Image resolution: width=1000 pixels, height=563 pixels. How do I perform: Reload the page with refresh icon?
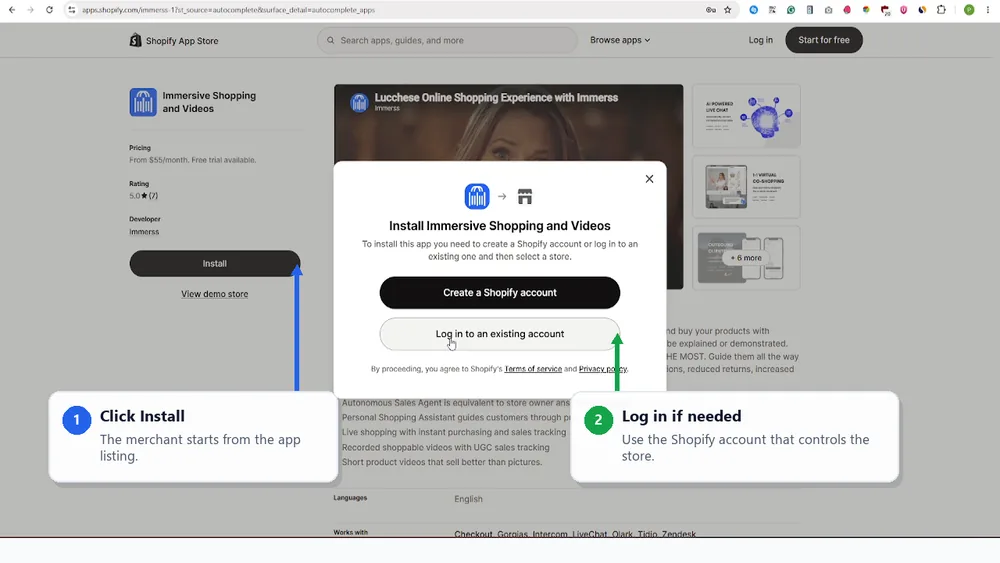coord(49,10)
